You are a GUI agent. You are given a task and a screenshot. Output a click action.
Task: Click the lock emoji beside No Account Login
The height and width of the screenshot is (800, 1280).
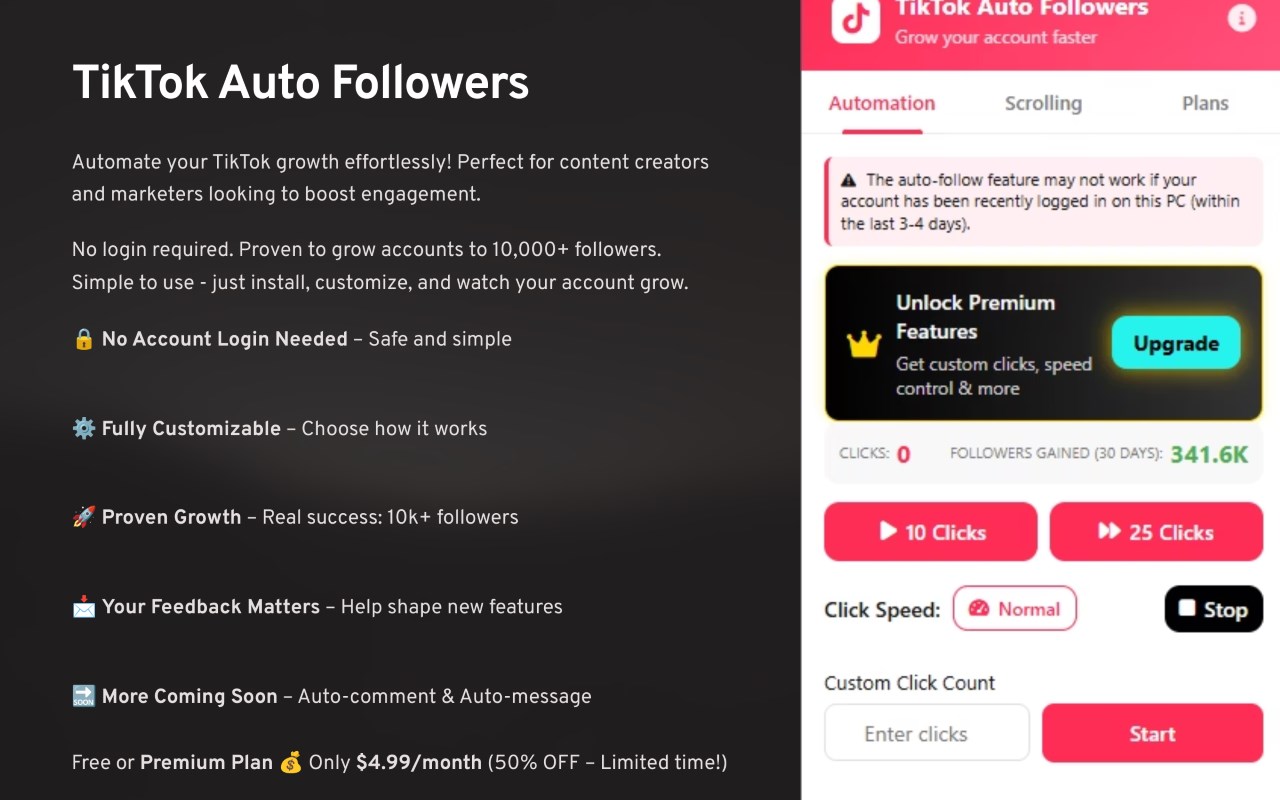pyautogui.click(x=84, y=339)
